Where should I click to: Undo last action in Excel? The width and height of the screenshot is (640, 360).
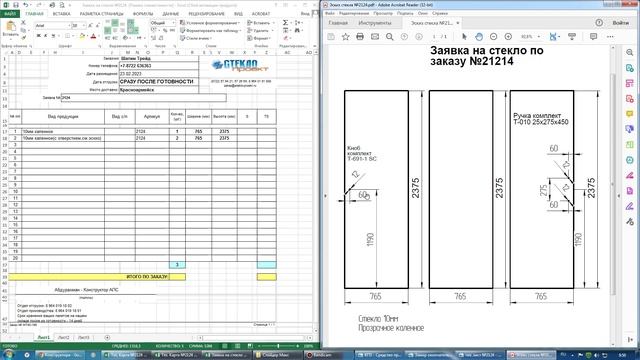tap(26, 5)
